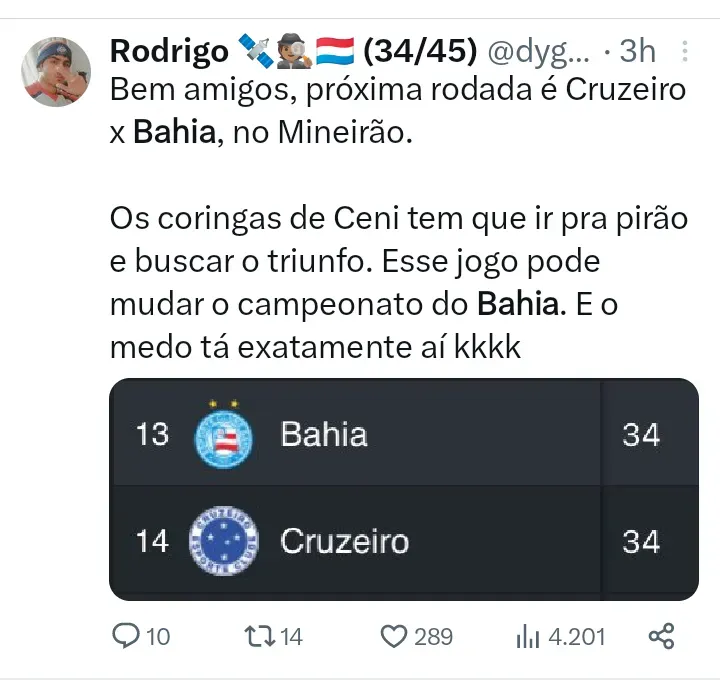The width and height of the screenshot is (720, 692).
Task: Like the tweet with the heart icon
Action: 396,636
